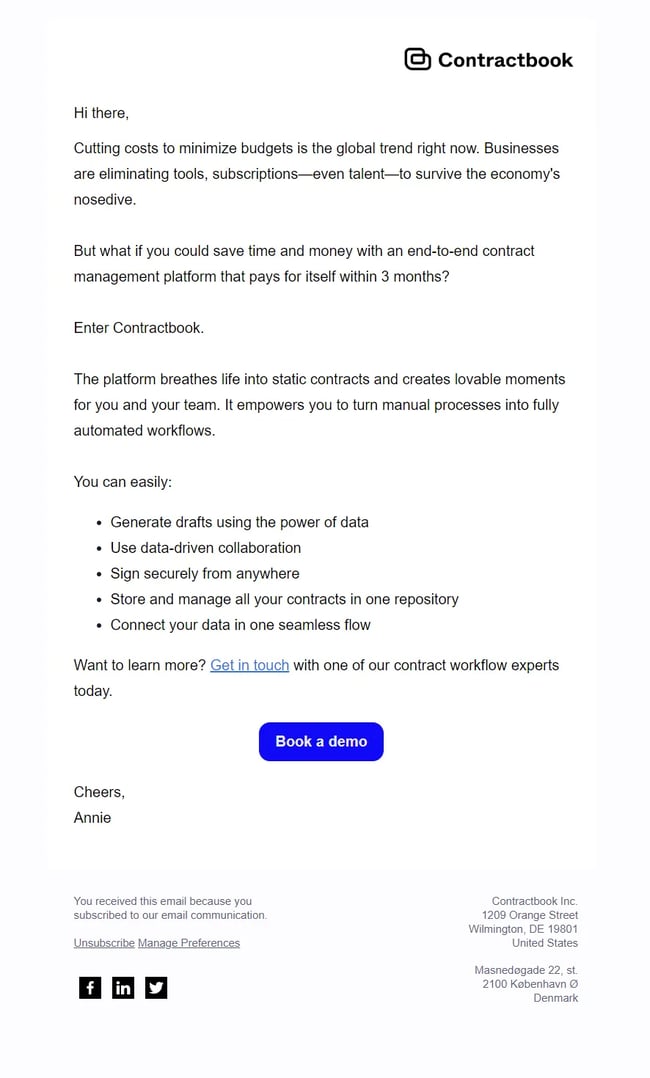650x1078 pixels.
Task: Open the LinkedIn social icon
Action: click(x=123, y=988)
